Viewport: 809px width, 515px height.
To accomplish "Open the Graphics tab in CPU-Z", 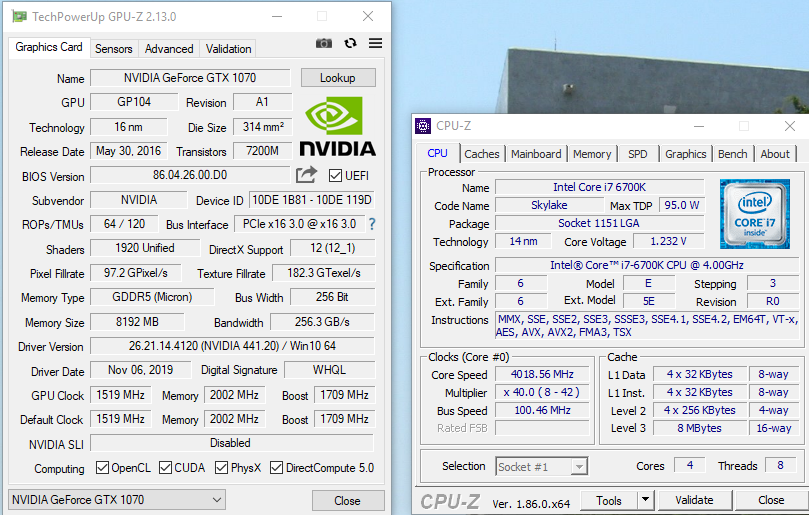I will pos(685,154).
